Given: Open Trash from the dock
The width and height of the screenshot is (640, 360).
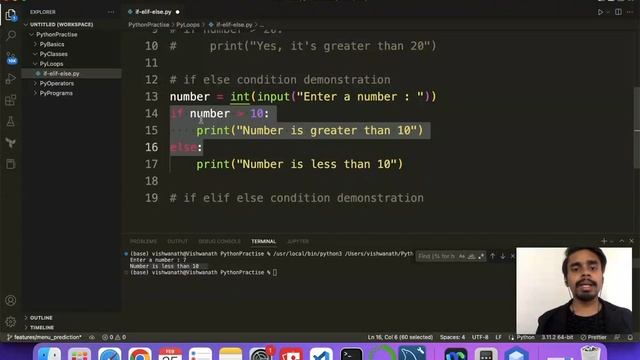Looking at the screenshot, I should point(591,353).
